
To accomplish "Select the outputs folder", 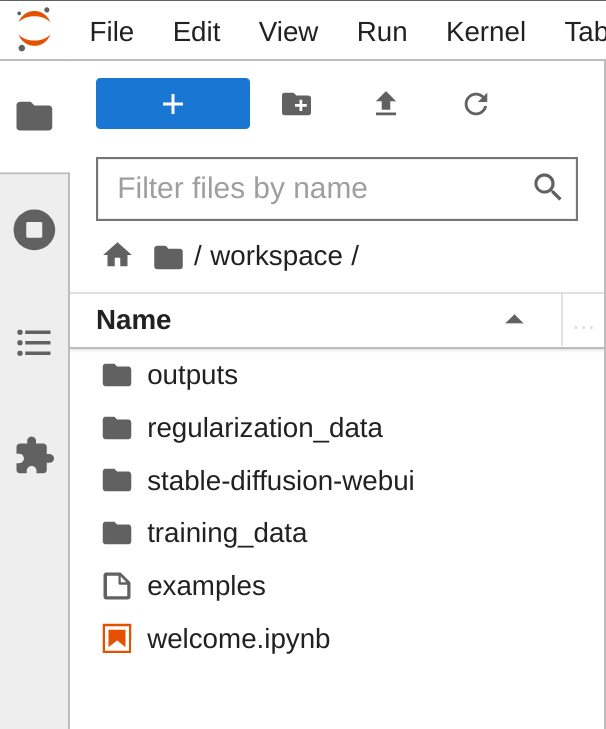I will click(x=192, y=376).
